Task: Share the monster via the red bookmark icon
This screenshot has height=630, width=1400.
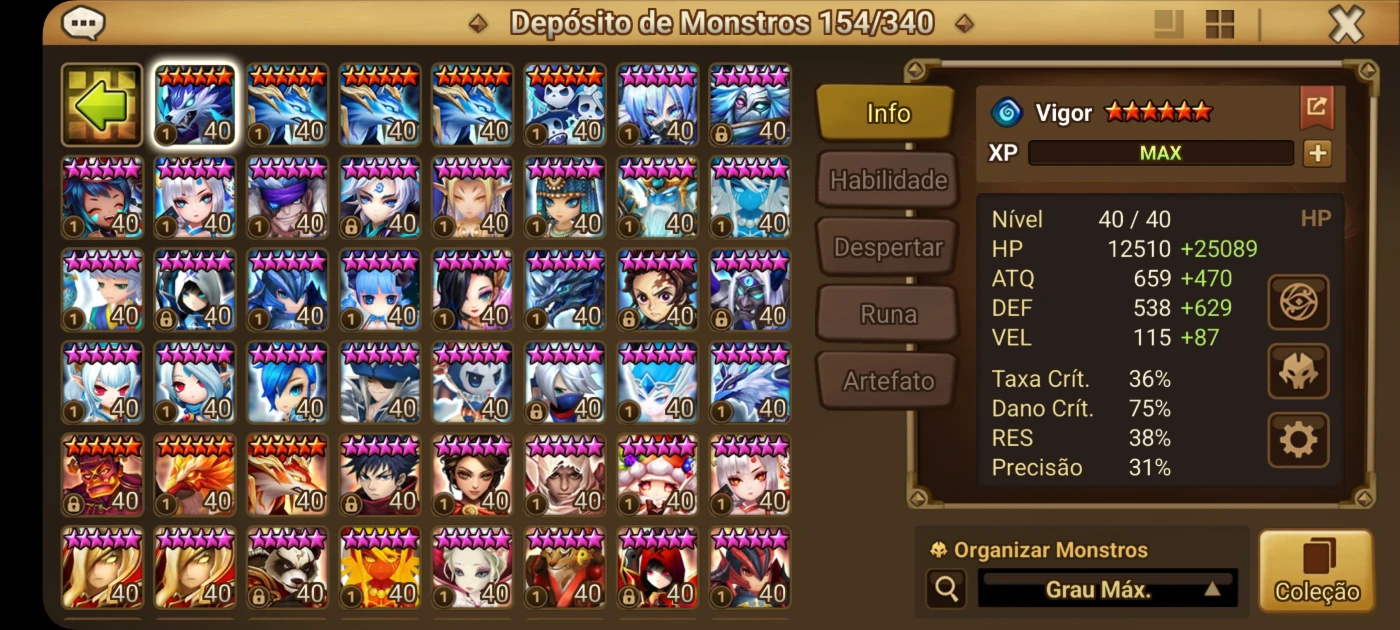Action: [x=1316, y=106]
